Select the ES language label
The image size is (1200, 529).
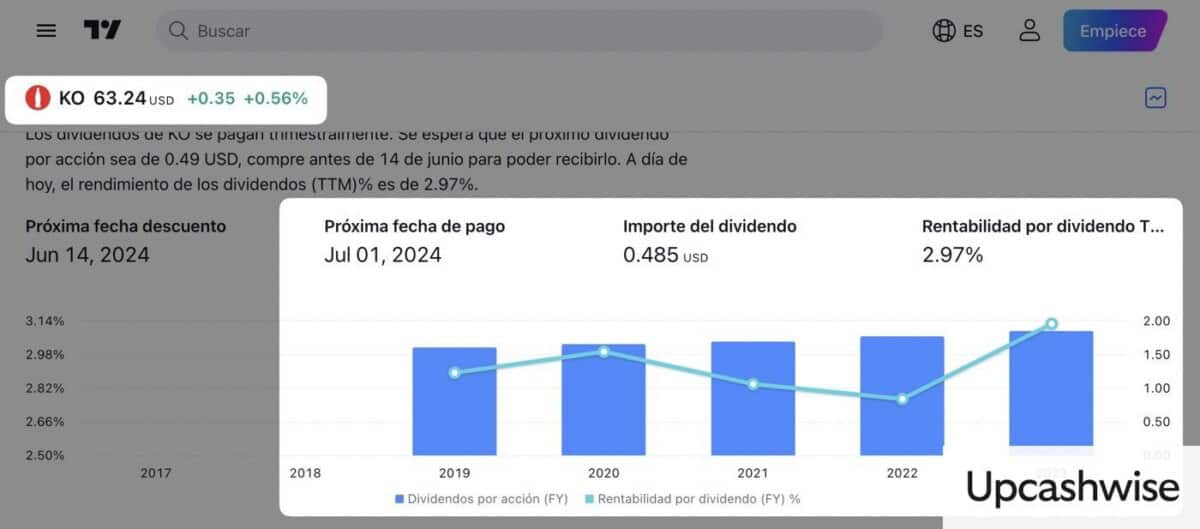pos(973,31)
